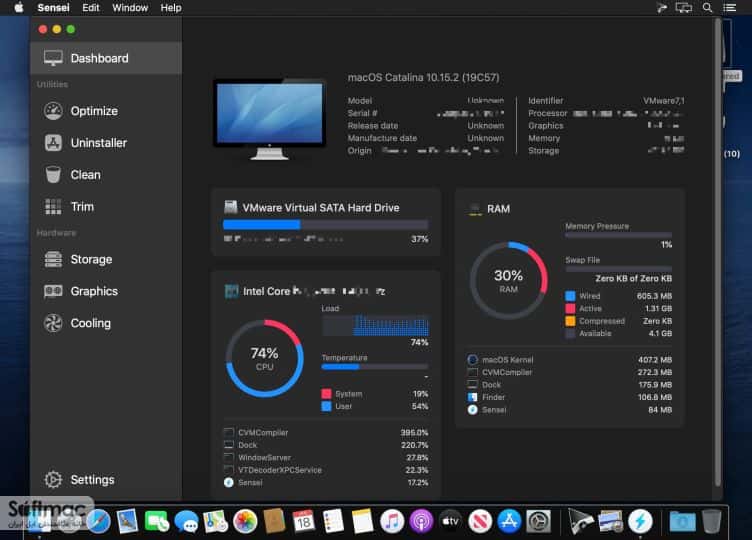Viewport: 752px width, 540px height.
Task: Click the 30% RAM usage ring
Action: click(x=508, y=281)
